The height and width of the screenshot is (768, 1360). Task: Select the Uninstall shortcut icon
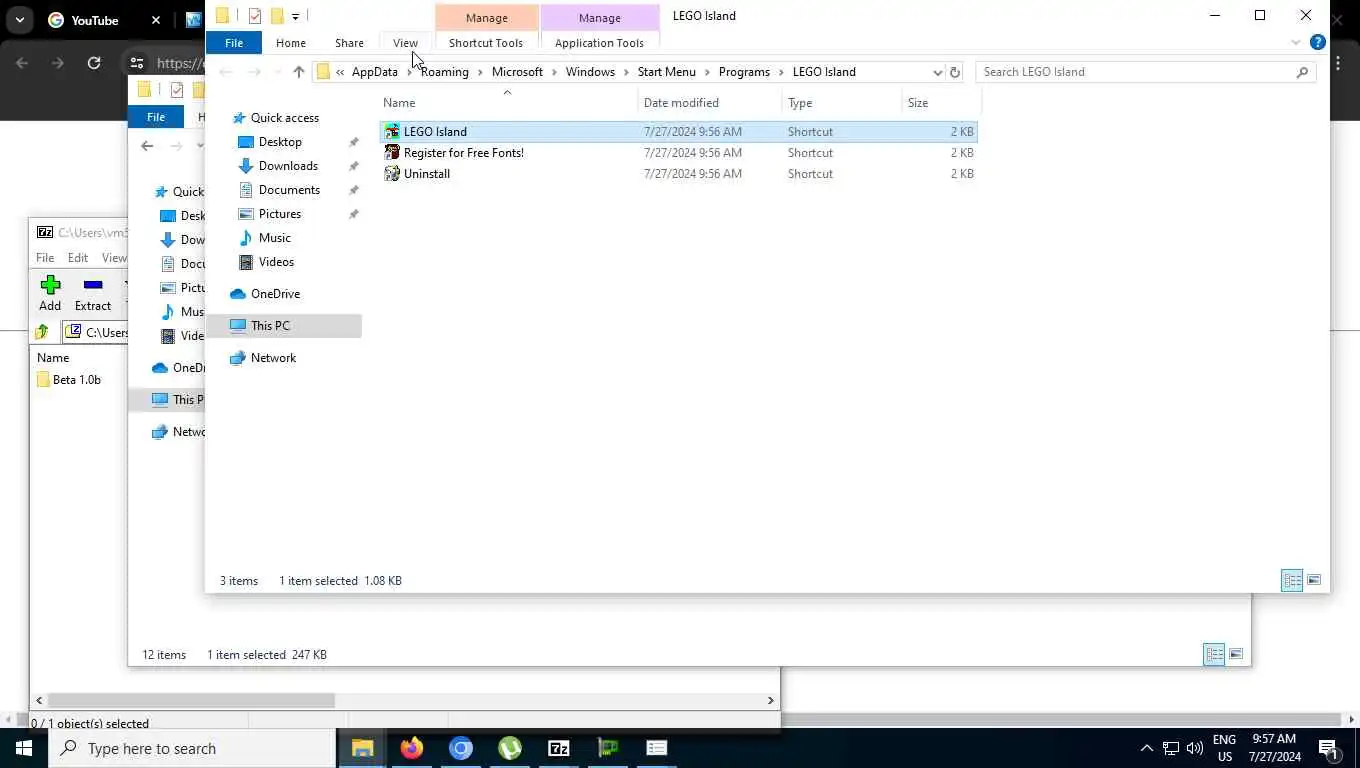pos(392,174)
